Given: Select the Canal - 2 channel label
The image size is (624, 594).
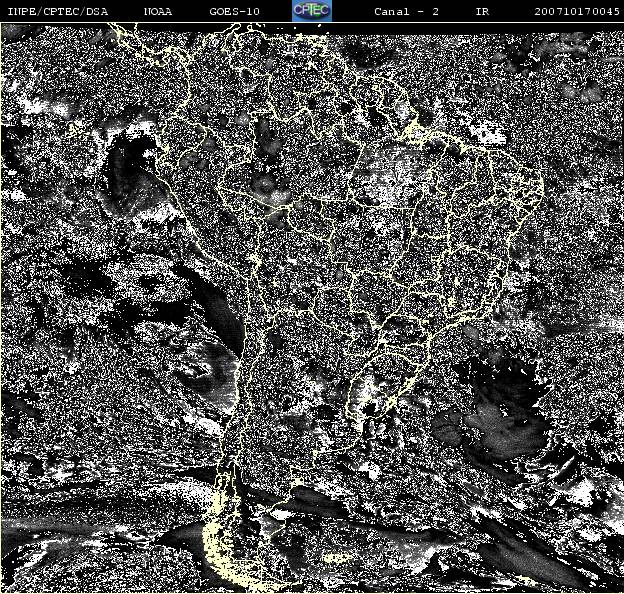Looking at the screenshot, I should (406, 11).
